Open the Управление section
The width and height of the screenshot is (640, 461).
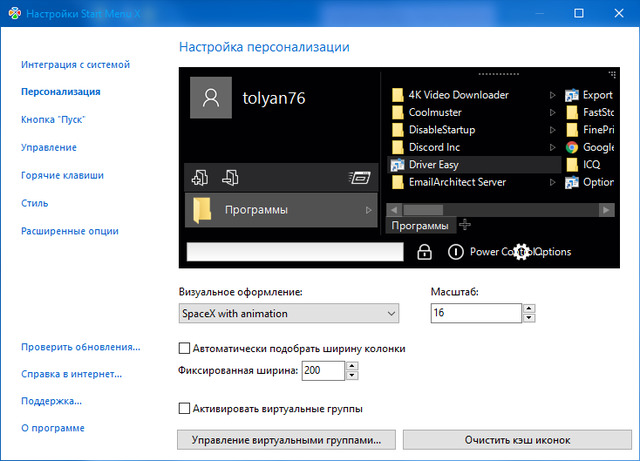[x=49, y=147]
